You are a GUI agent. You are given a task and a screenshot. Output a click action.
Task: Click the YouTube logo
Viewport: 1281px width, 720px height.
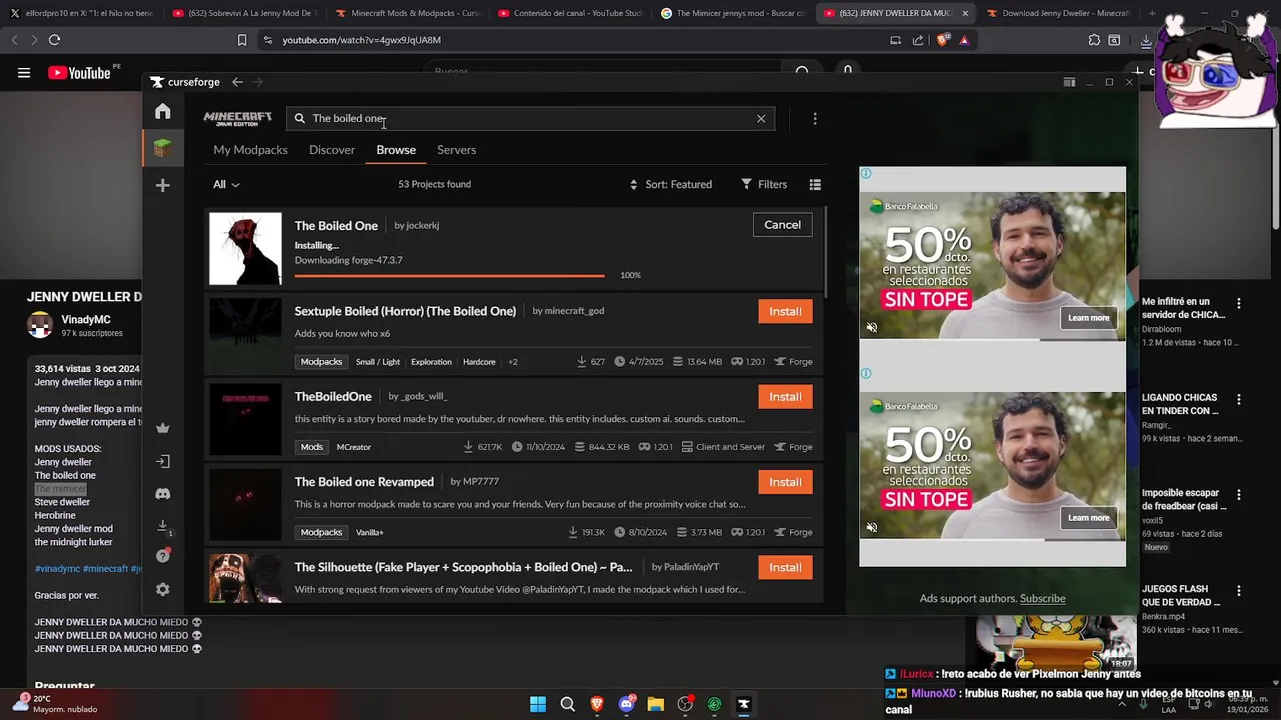79,72
